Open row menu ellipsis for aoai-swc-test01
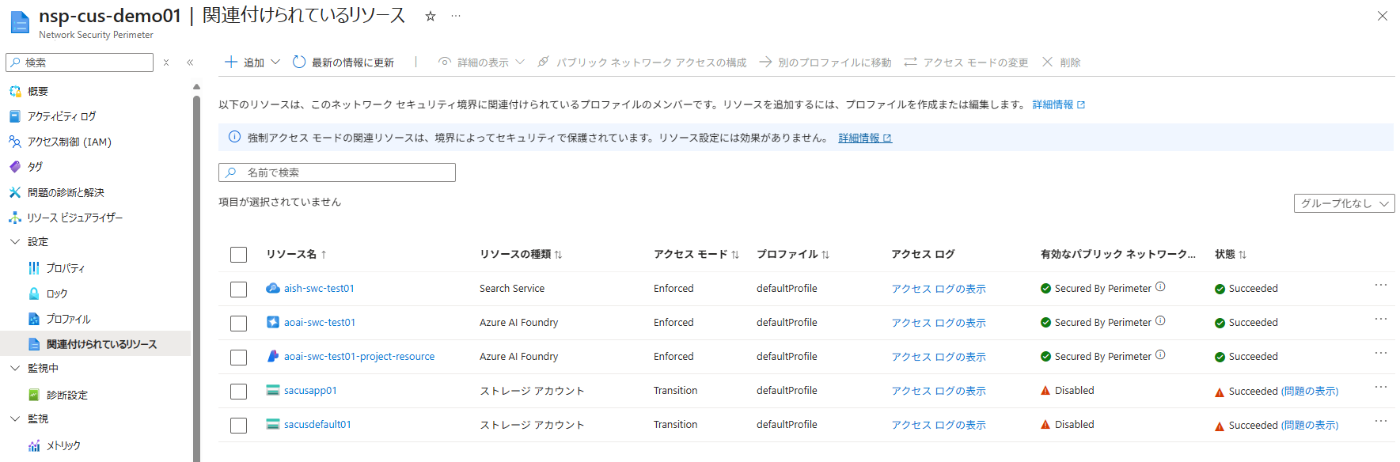 (1380, 320)
